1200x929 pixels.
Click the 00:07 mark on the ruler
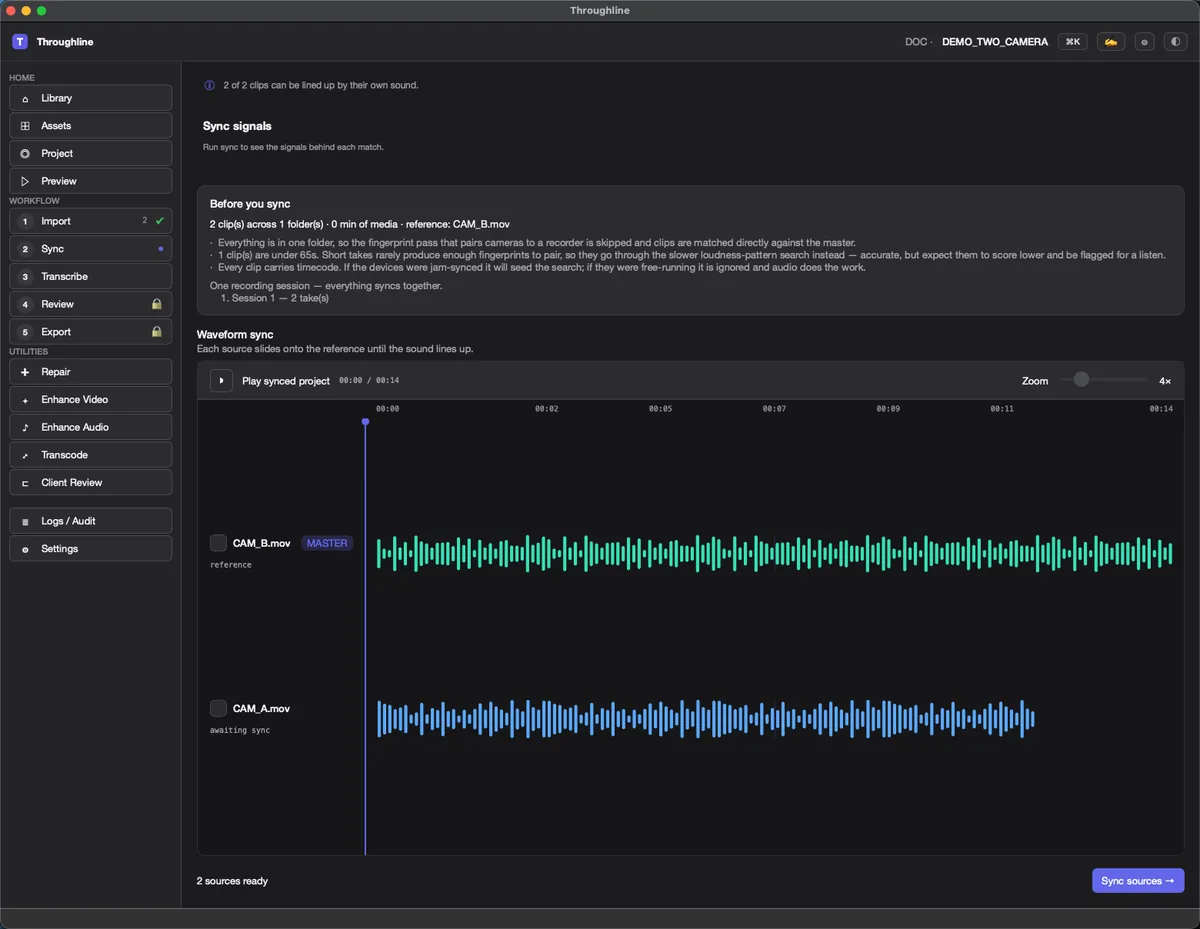pos(774,409)
